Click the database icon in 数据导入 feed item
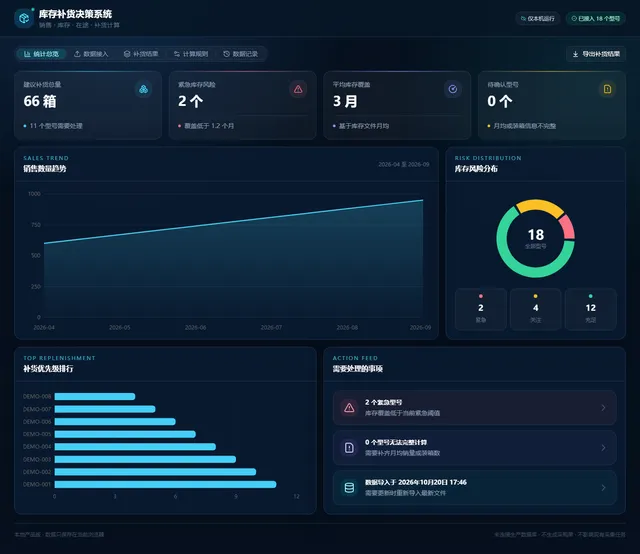This screenshot has height=554, width=640. point(349,487)
